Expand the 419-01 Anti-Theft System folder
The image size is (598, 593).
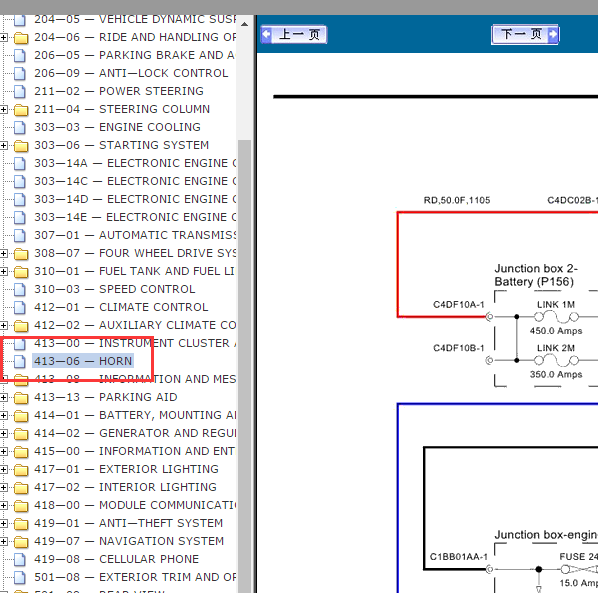pyautogui.click(x=3, y=523)
